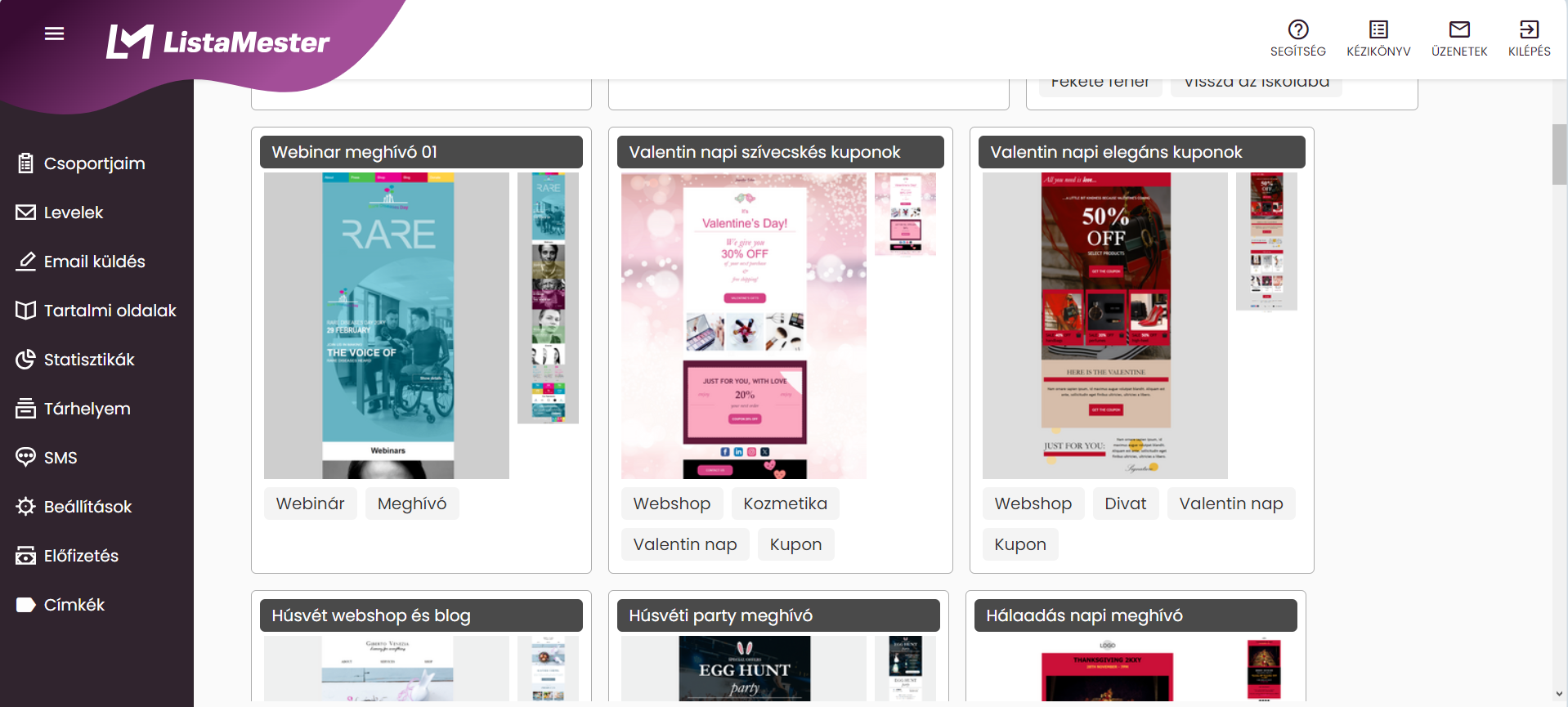Open the Segítség help icon

coord(1298,29)
